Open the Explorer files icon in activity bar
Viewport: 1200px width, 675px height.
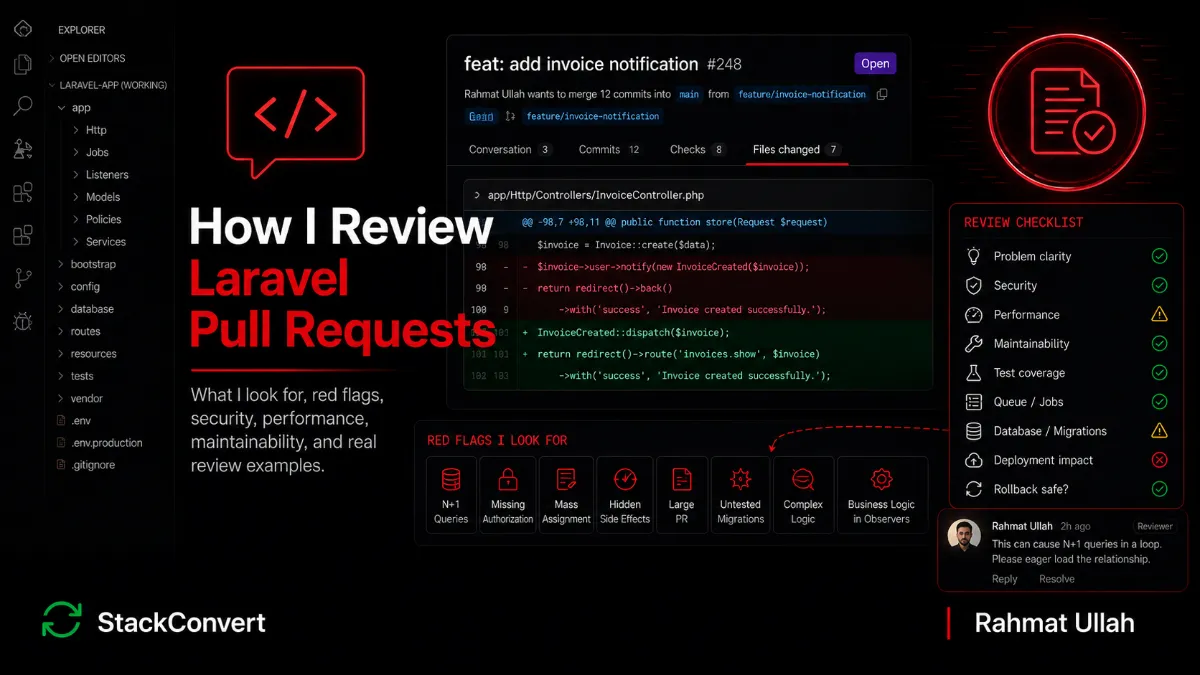[x=22, y=66]
